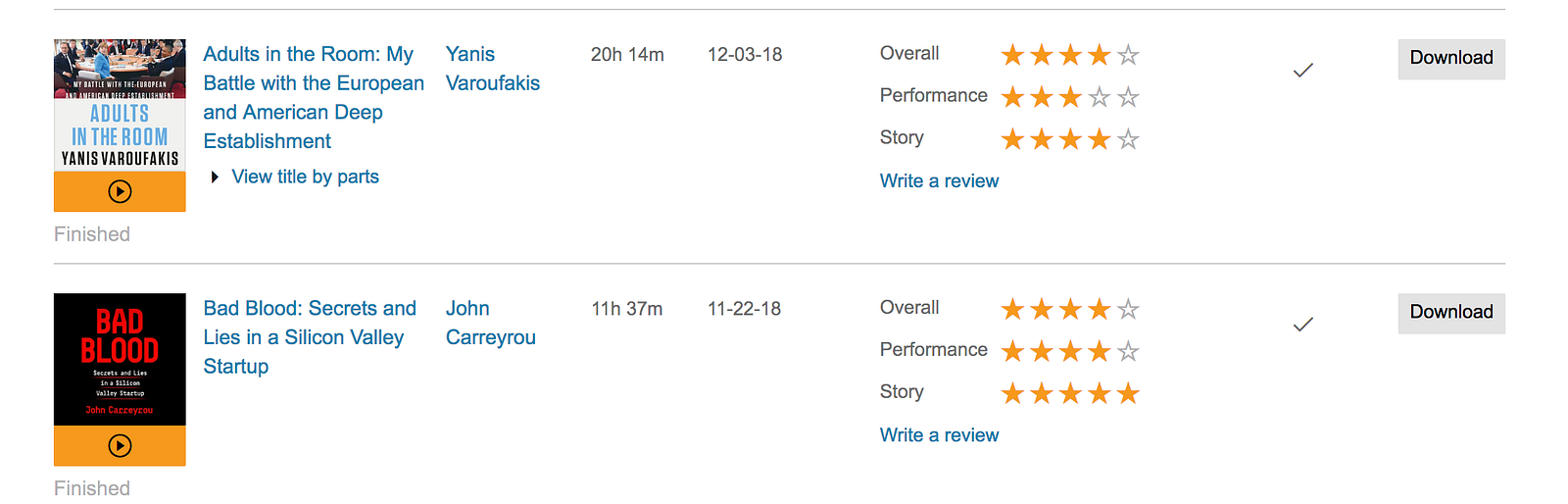This screenshot has width=1568, height=504.
Task: Open Bad Blood title link
Action: pos(310,337)
